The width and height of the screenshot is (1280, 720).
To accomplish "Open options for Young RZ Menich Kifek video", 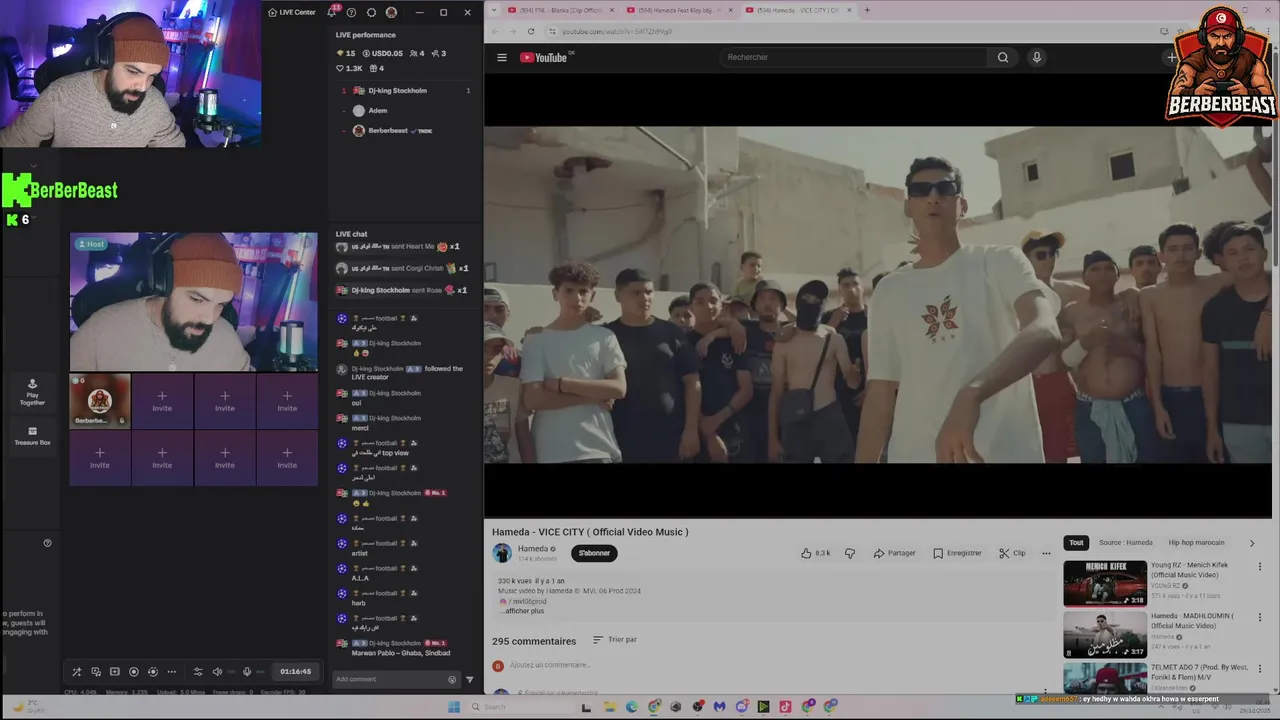I will tap(1259, 566).
